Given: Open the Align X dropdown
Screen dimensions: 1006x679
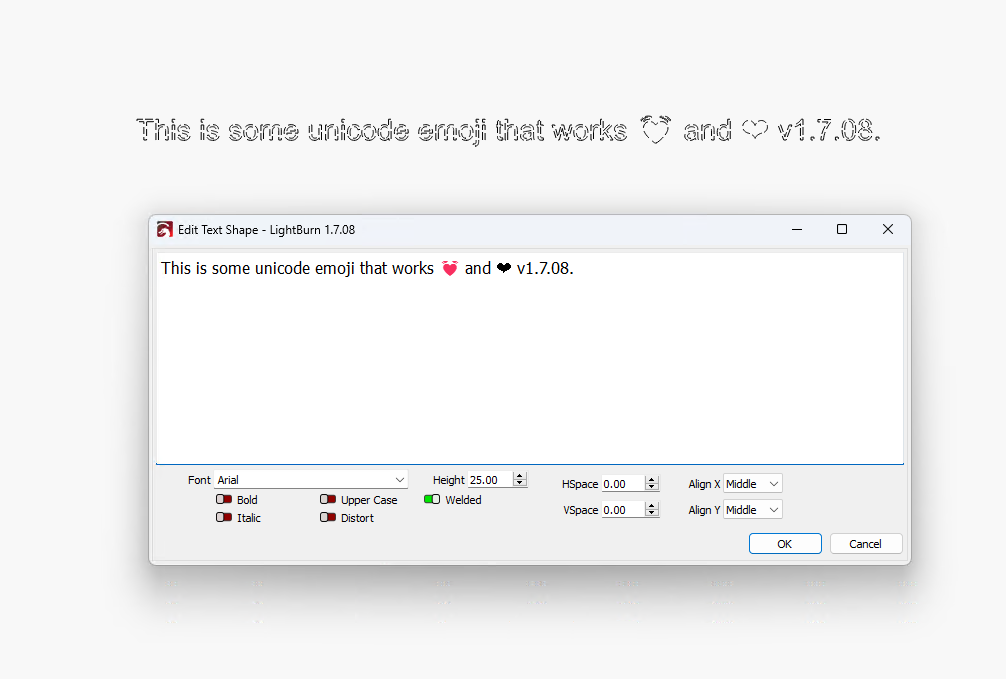Looking at the screenshot, I should point(753,484).
